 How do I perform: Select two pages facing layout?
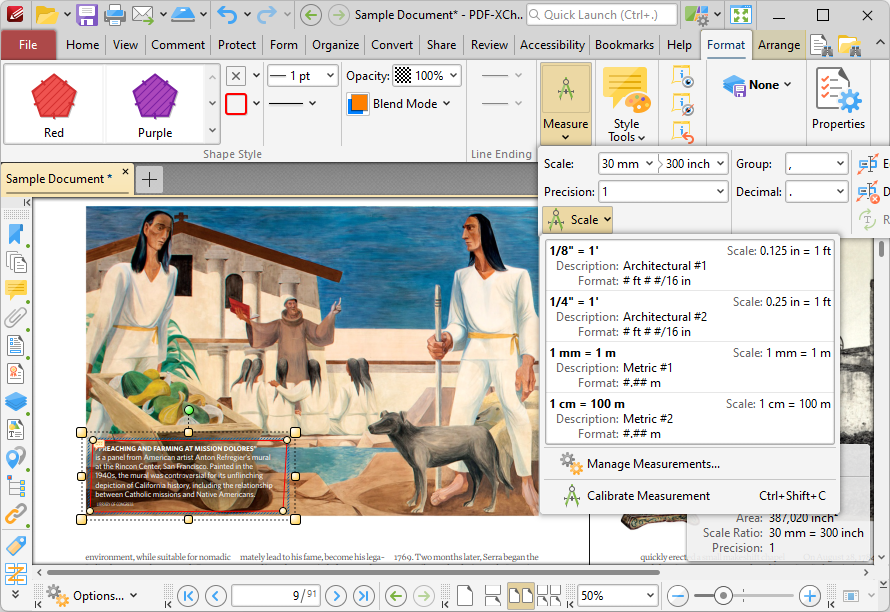520,596
